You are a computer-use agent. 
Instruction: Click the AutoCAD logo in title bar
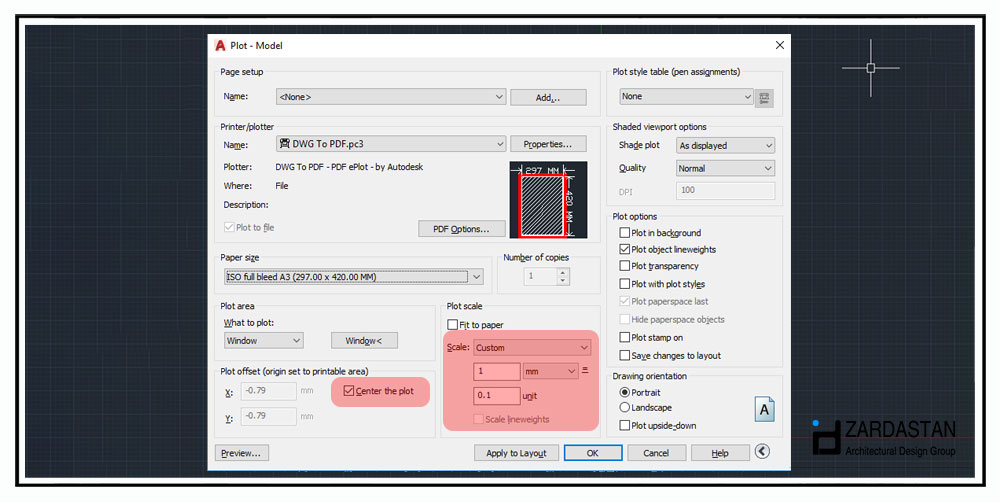tap(220, 45)
